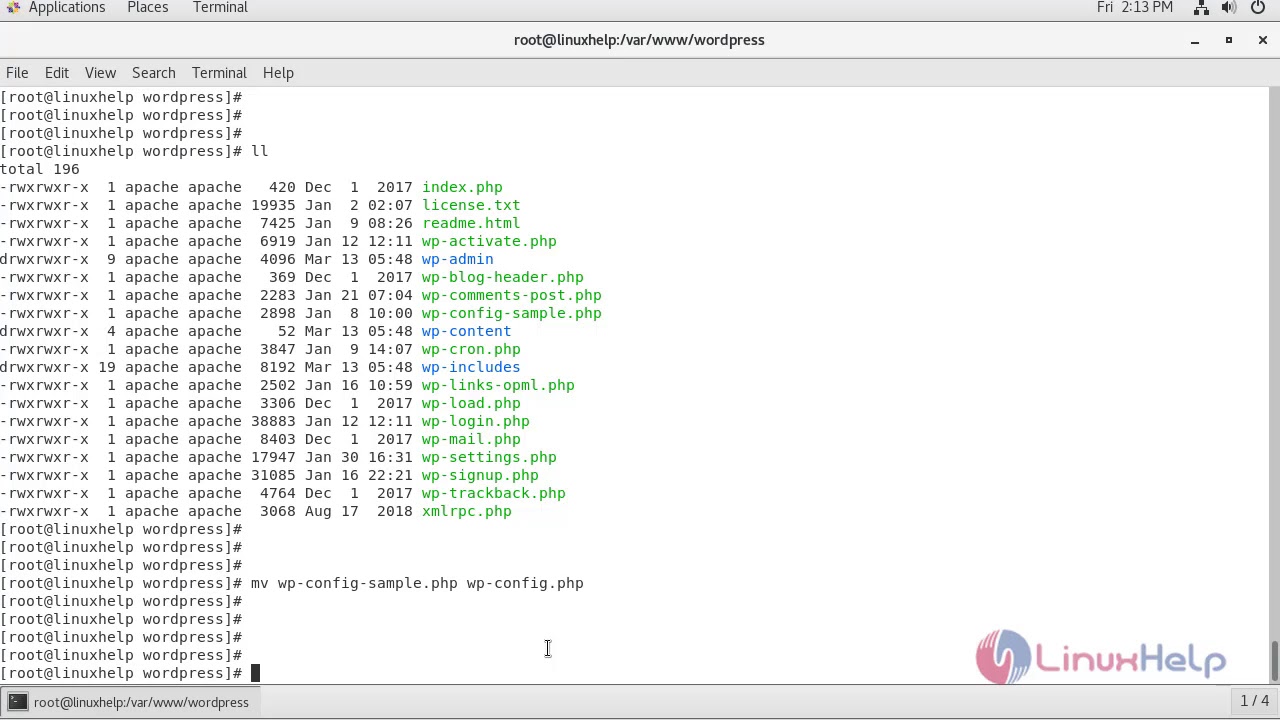Click the wp-comments-post.php filename
This screenshot has width=1280, height=720.
pos(511,295)
